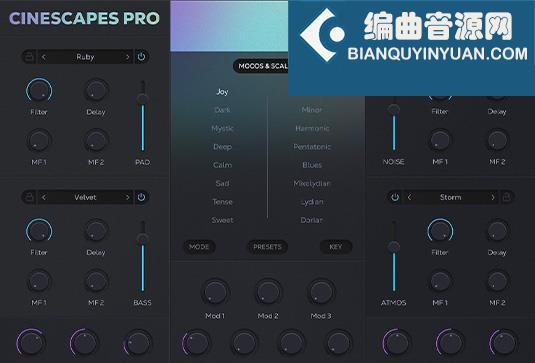Click the Delay knob in the Ruby panel
The width and height of the screenshot is (535, 363).
(x=96, y=90)
